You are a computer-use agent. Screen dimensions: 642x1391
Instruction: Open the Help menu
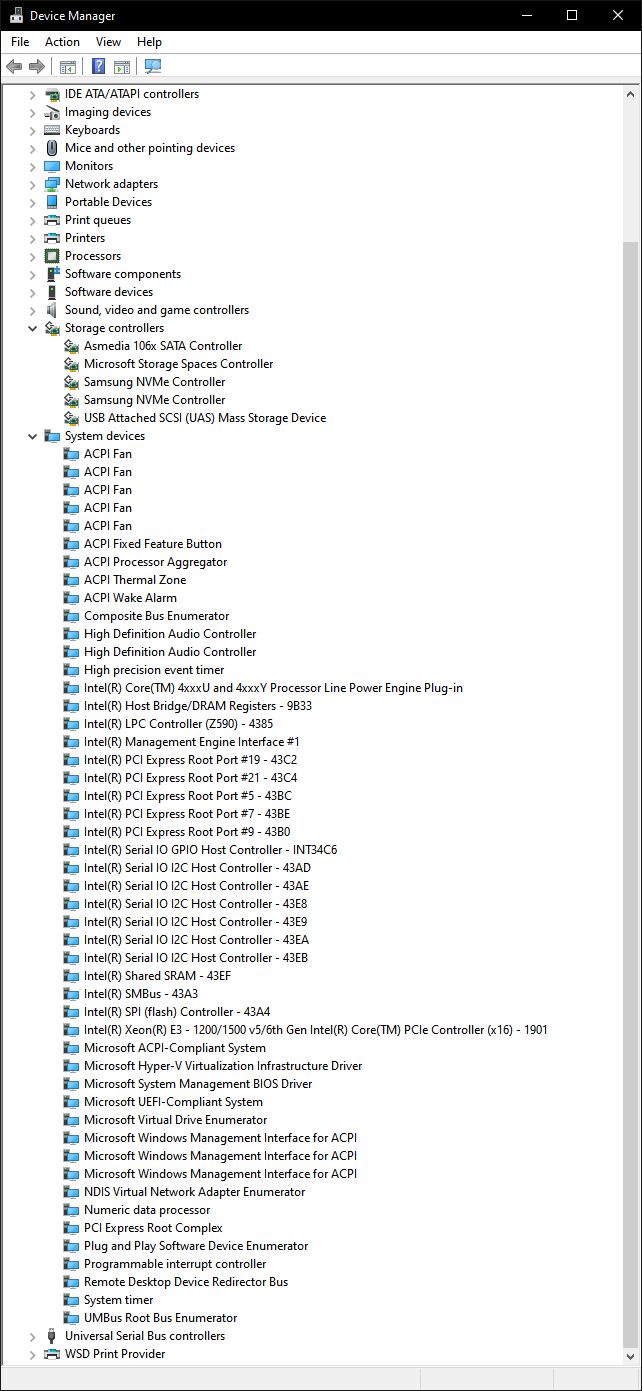[x=149, y=42]
